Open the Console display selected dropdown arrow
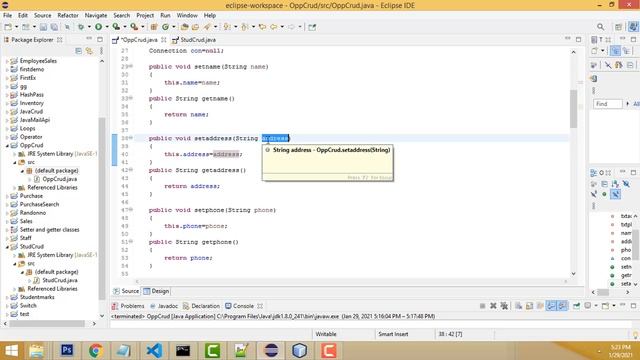 [596, 306]
